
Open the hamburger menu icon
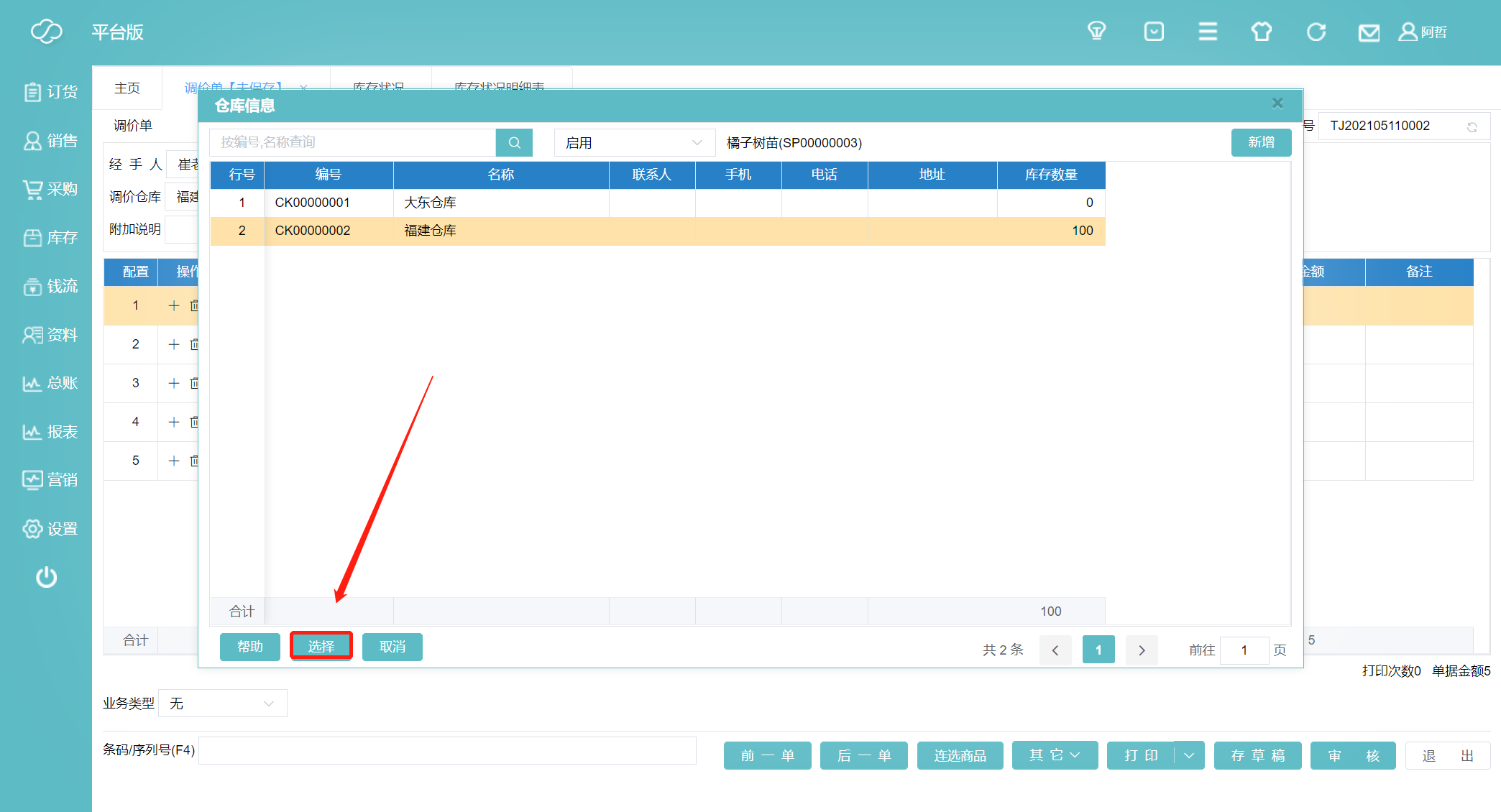tap(1208, 32)
